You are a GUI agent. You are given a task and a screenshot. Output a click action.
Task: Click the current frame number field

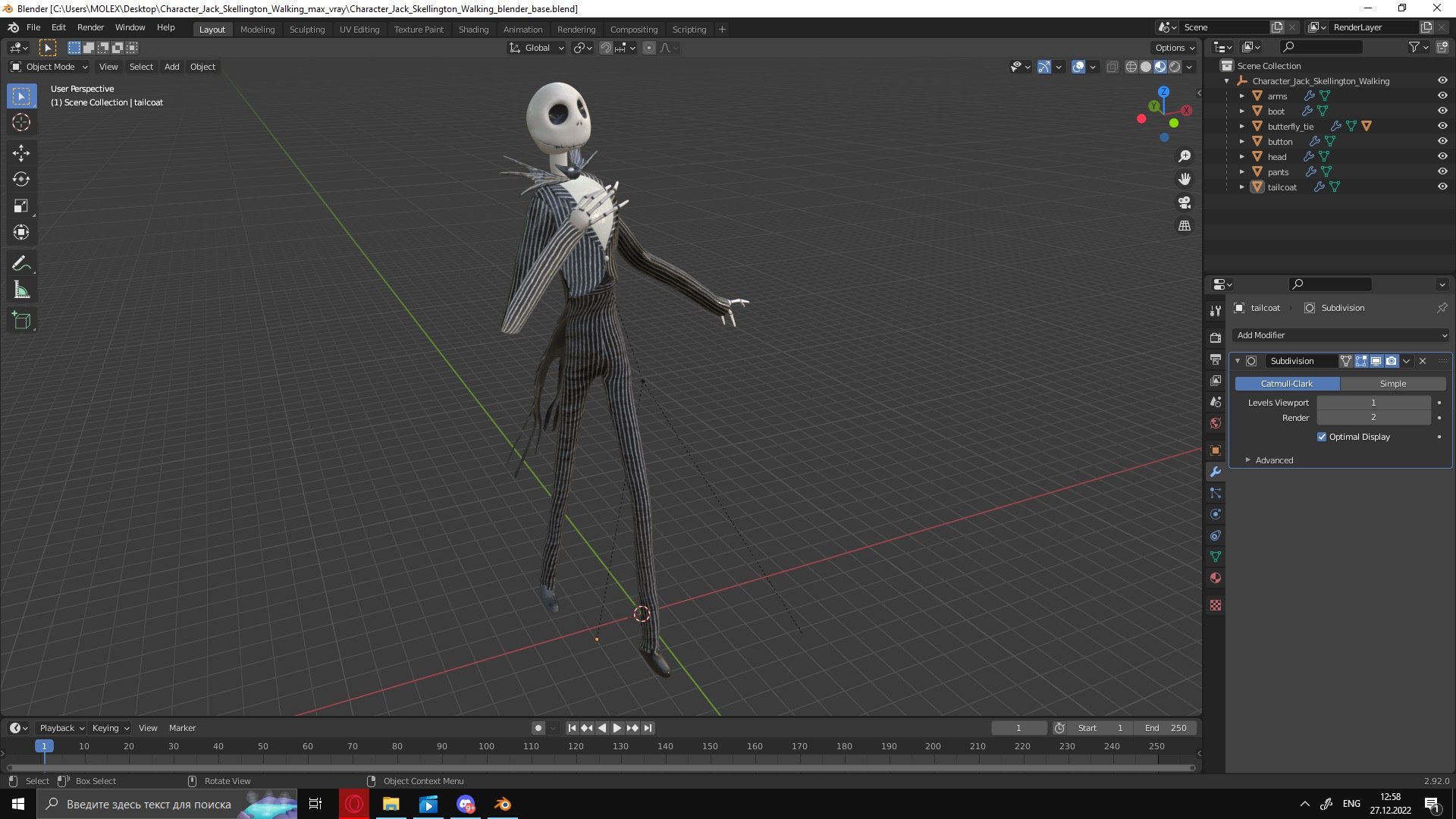tap(1018, 728)
